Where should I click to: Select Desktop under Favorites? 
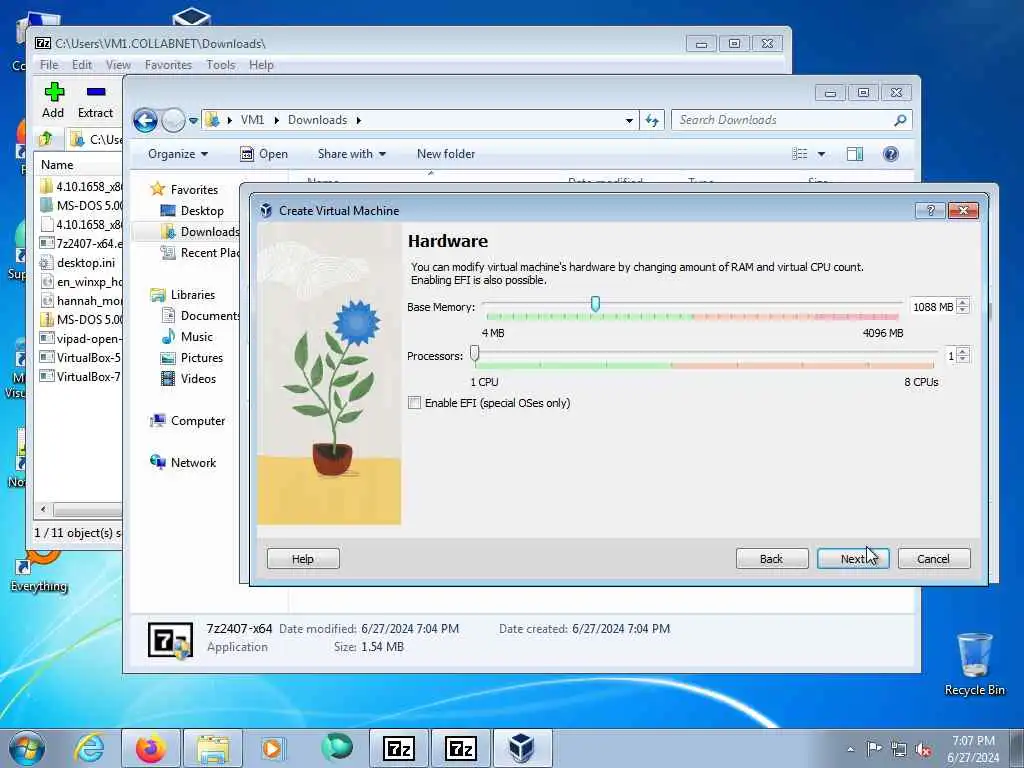(193, 211)
